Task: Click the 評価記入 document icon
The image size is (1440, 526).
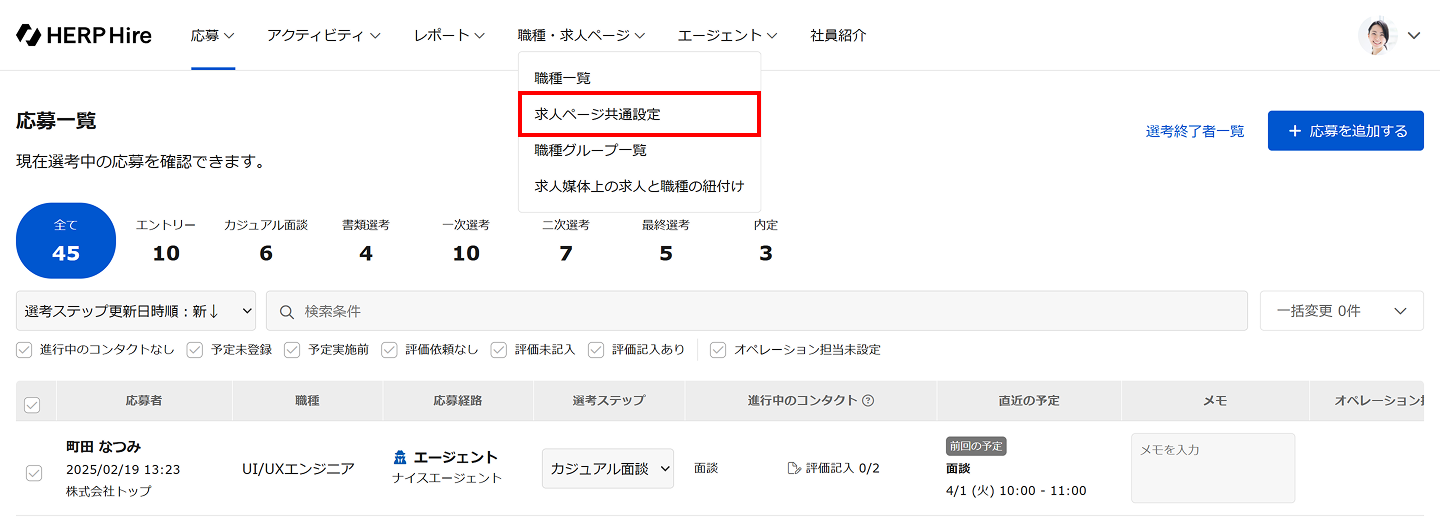Action: click(x=794, y=468)
